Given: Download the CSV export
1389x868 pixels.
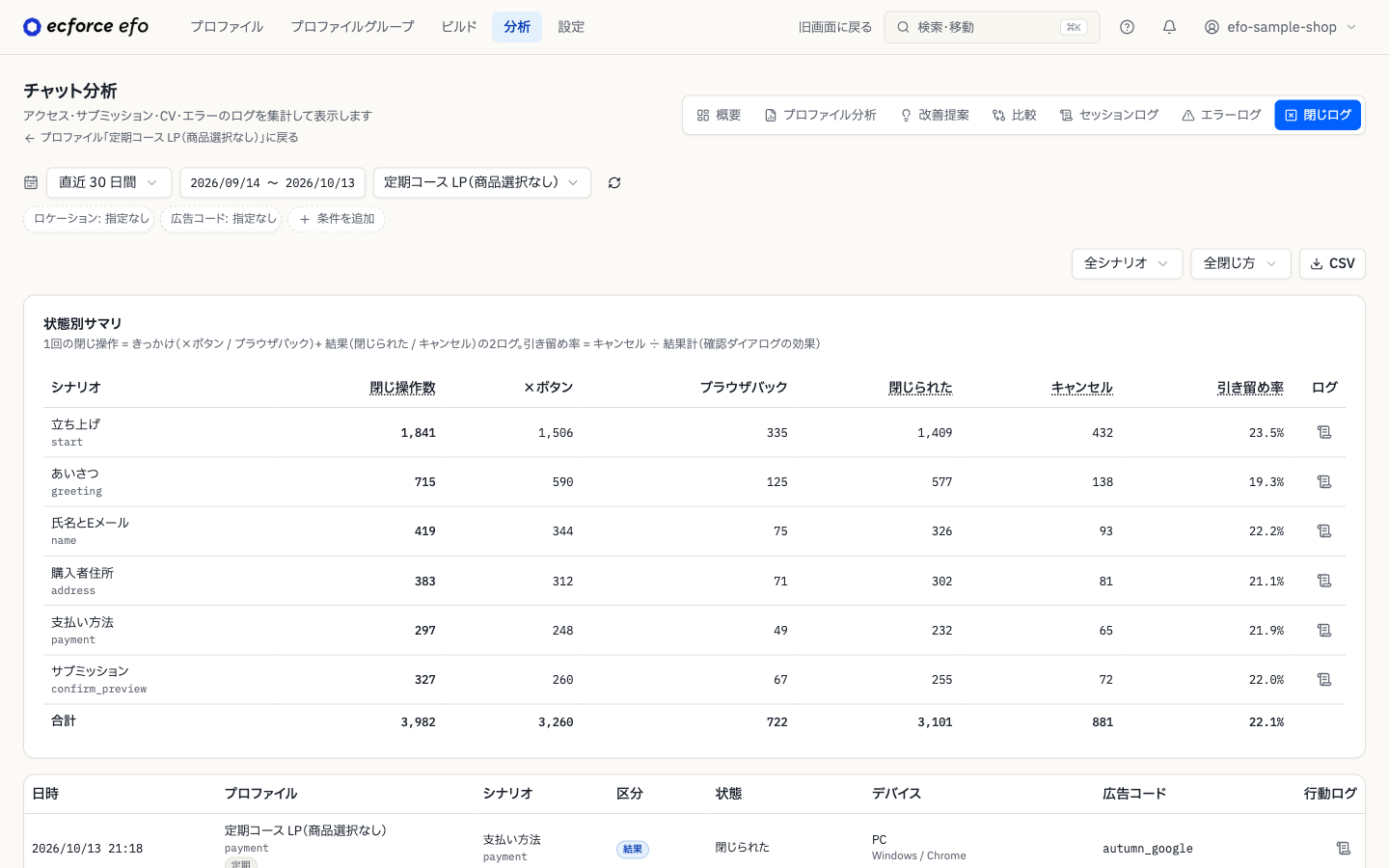Looking at the screenshot, I should coord(1332,263).
